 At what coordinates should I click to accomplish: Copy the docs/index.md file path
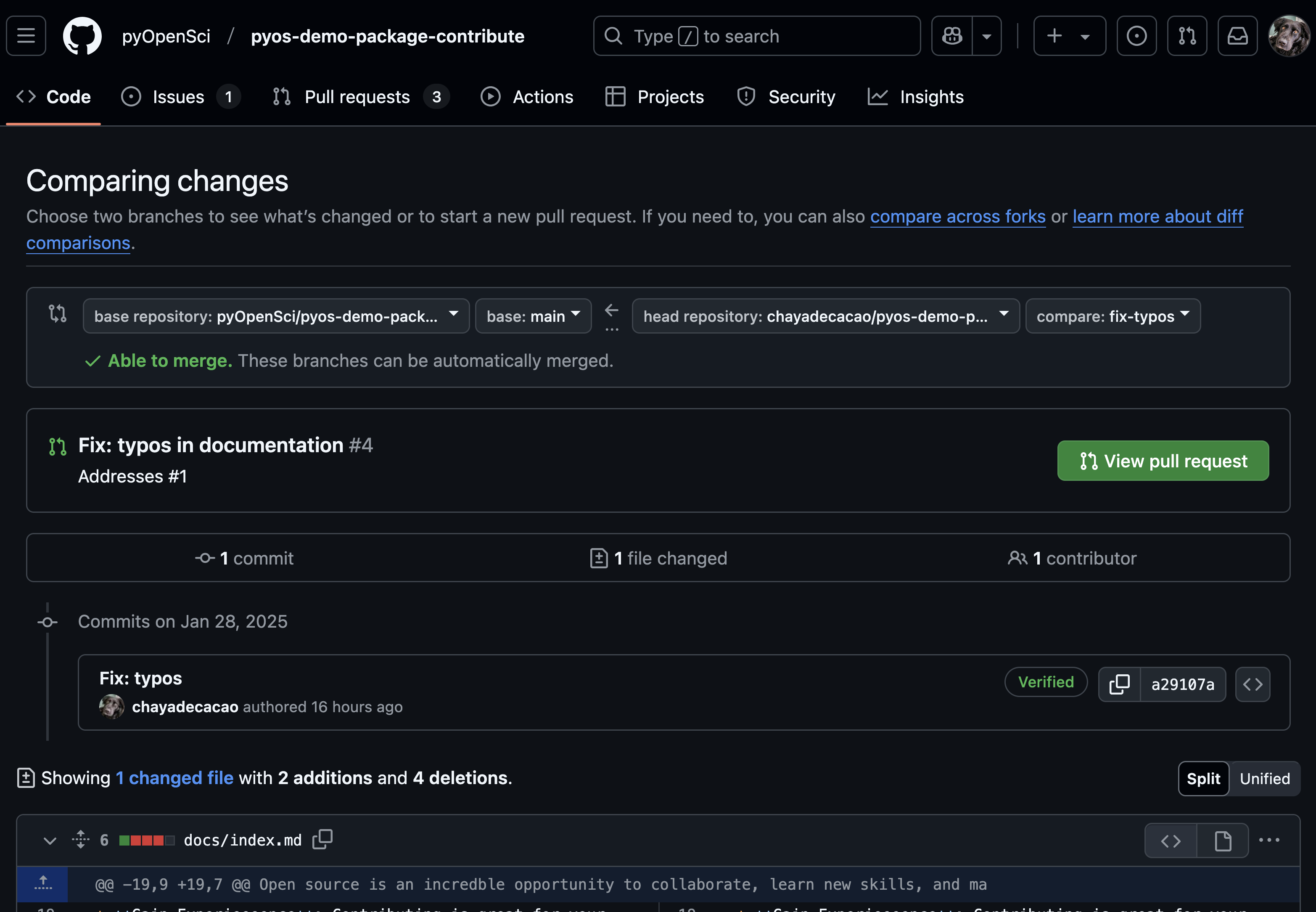[x=323, y=839]
